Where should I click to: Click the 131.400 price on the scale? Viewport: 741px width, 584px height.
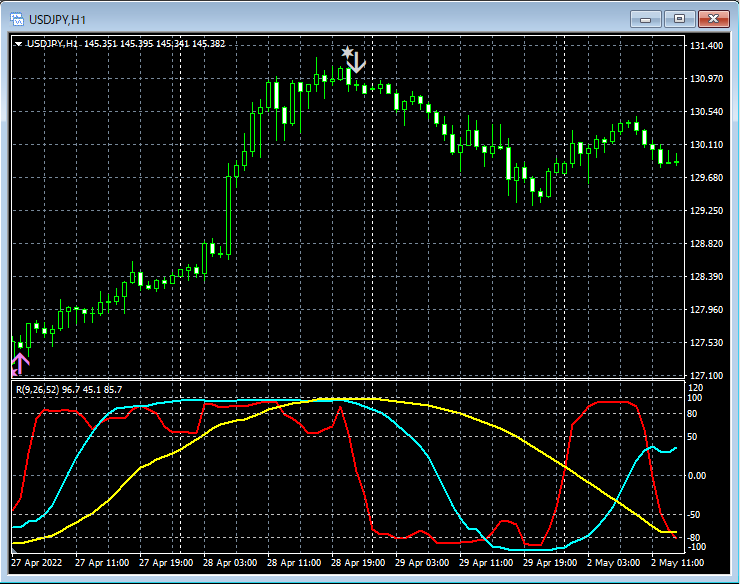(706, 46)
